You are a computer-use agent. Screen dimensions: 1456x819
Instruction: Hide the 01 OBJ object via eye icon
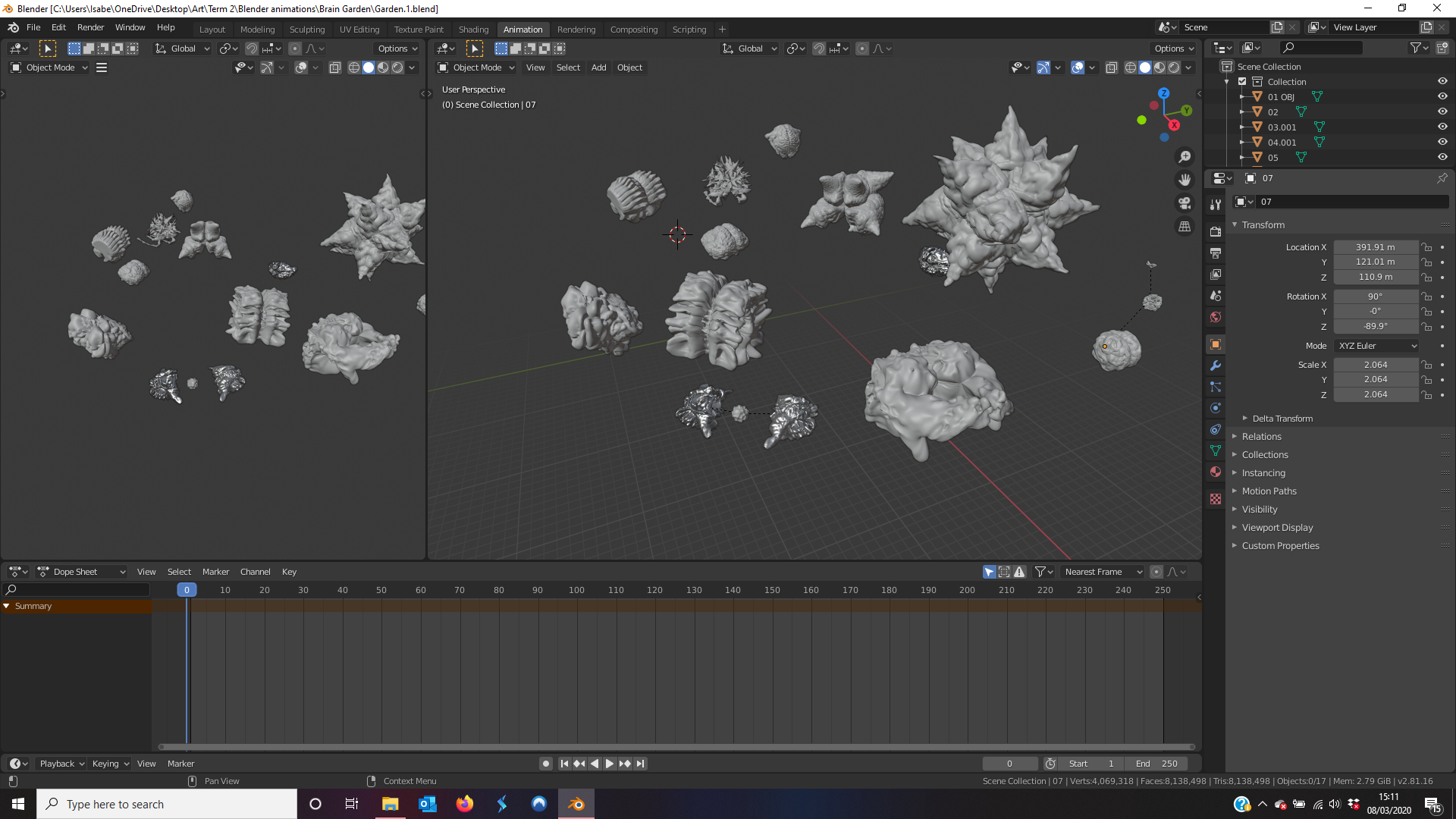[1442, 97]
